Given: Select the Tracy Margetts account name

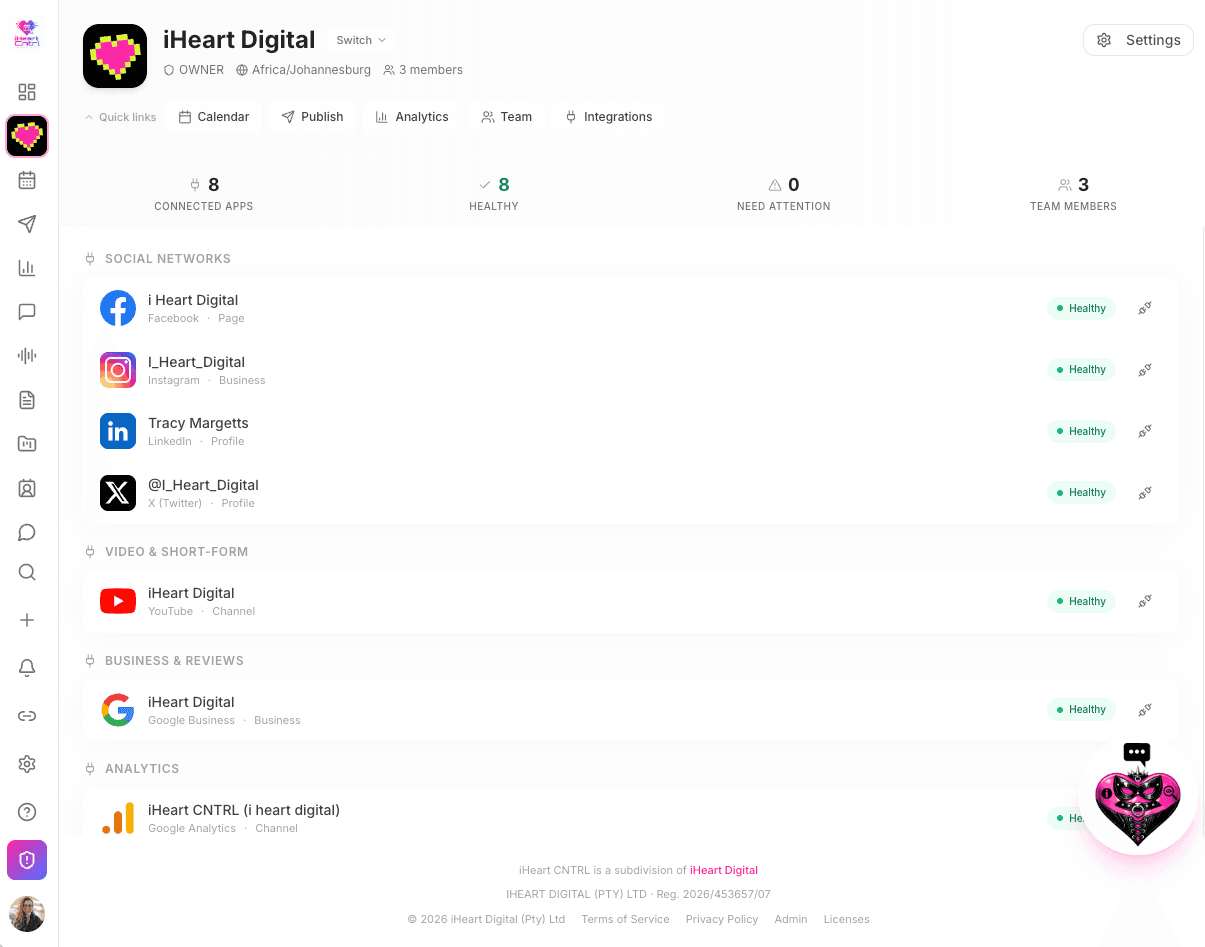Looking at the screenshot, I should (198, 423).
